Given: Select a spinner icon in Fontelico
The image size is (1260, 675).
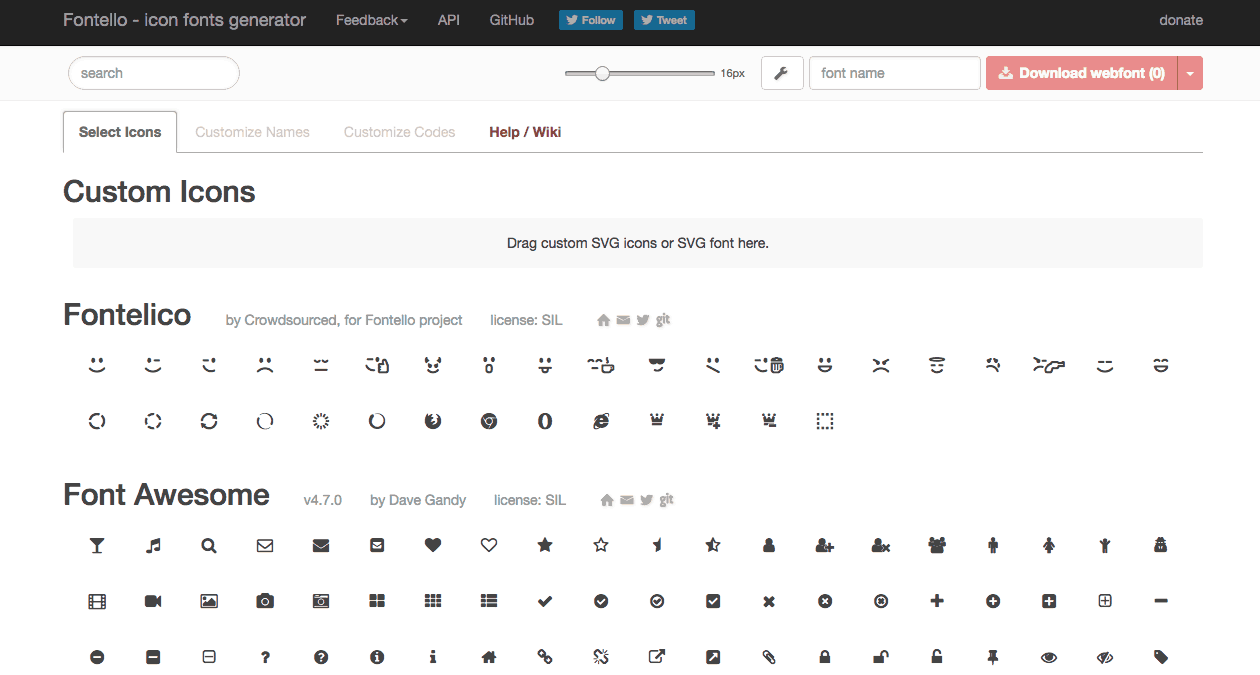Looking at the screenshot, I should pos(97,421).
